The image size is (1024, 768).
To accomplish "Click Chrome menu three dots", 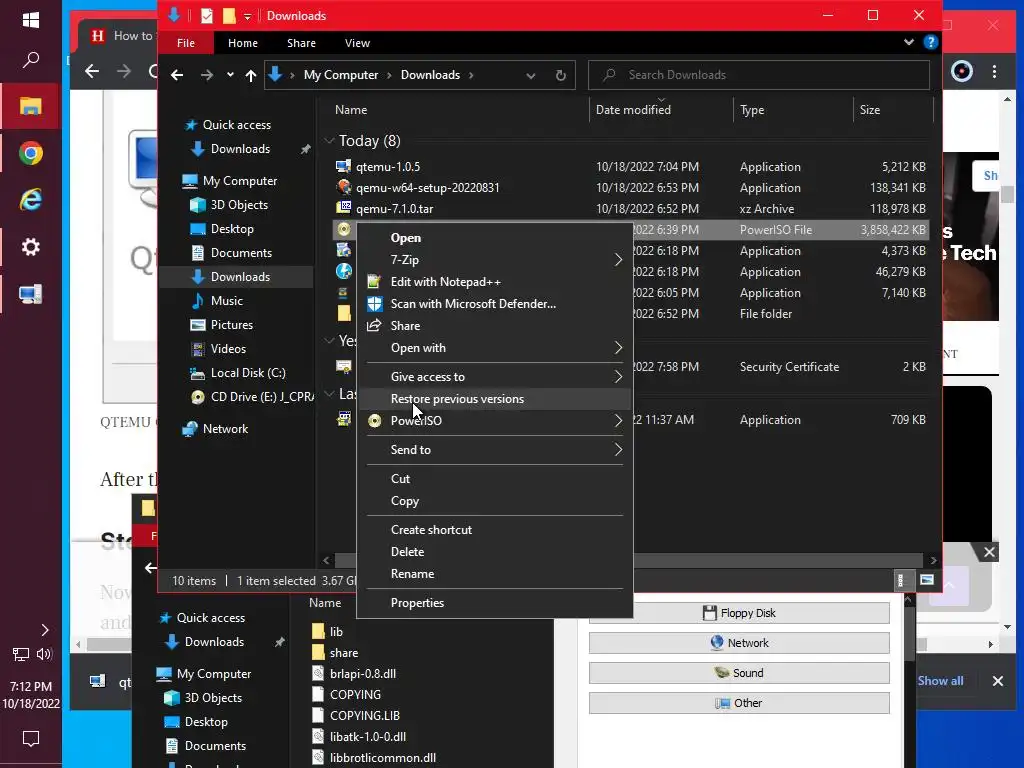I will click(x=995, y=71).
